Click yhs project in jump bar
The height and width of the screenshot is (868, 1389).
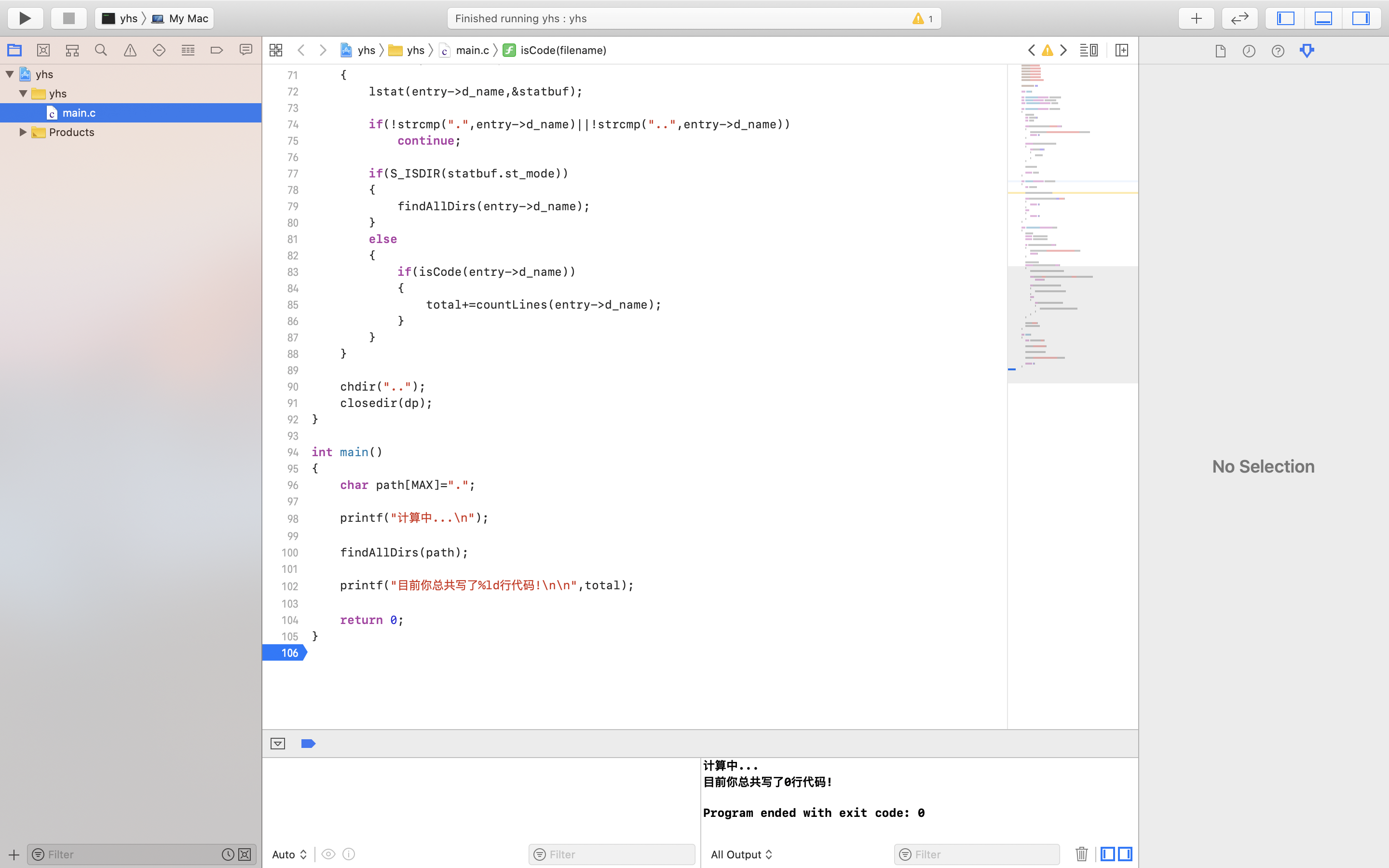pos(357,51)
